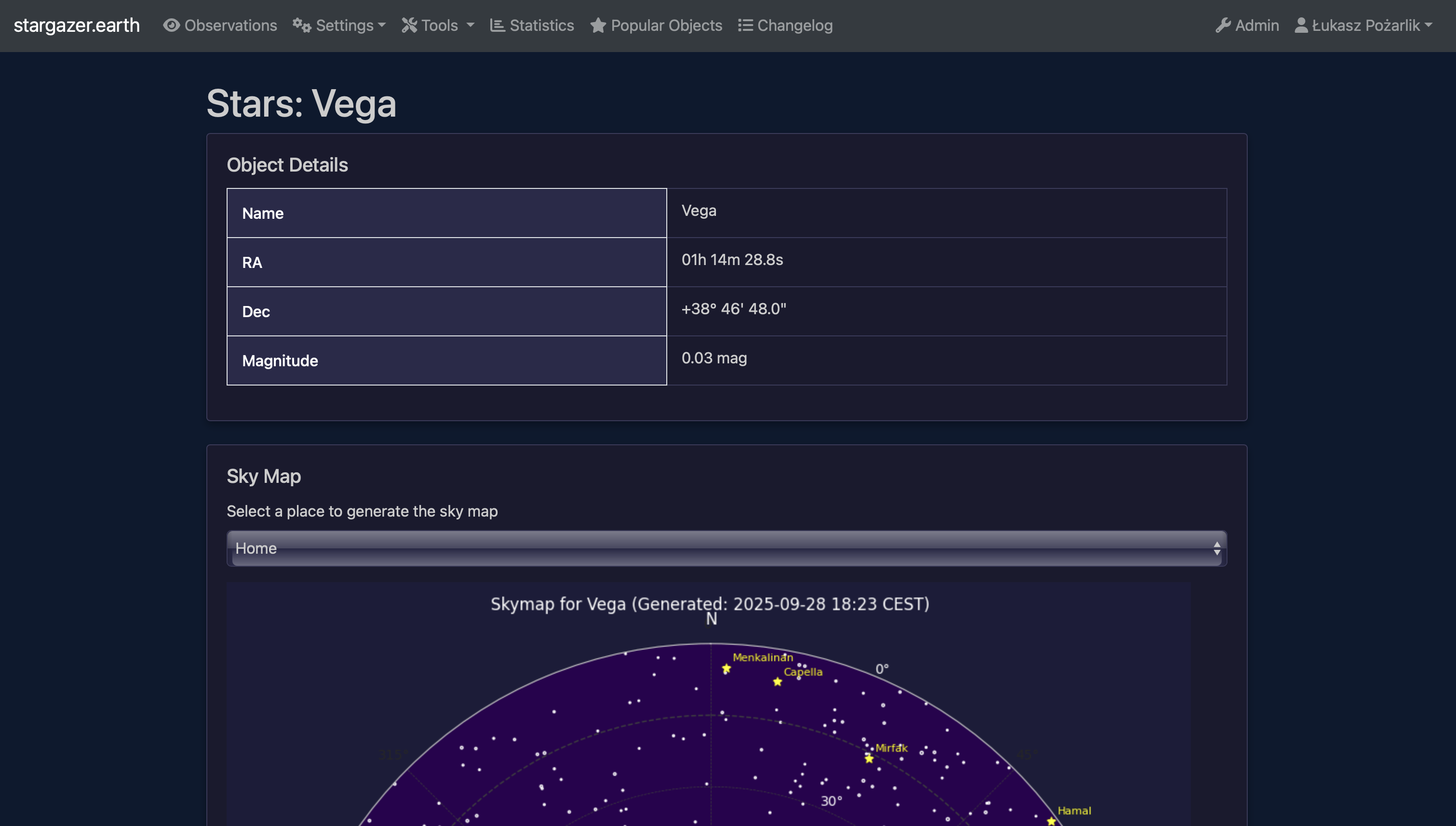Click the Admin wrench icon
Screen dimensions: 1456x826
pyautogui.click(x=1223, y=26)
